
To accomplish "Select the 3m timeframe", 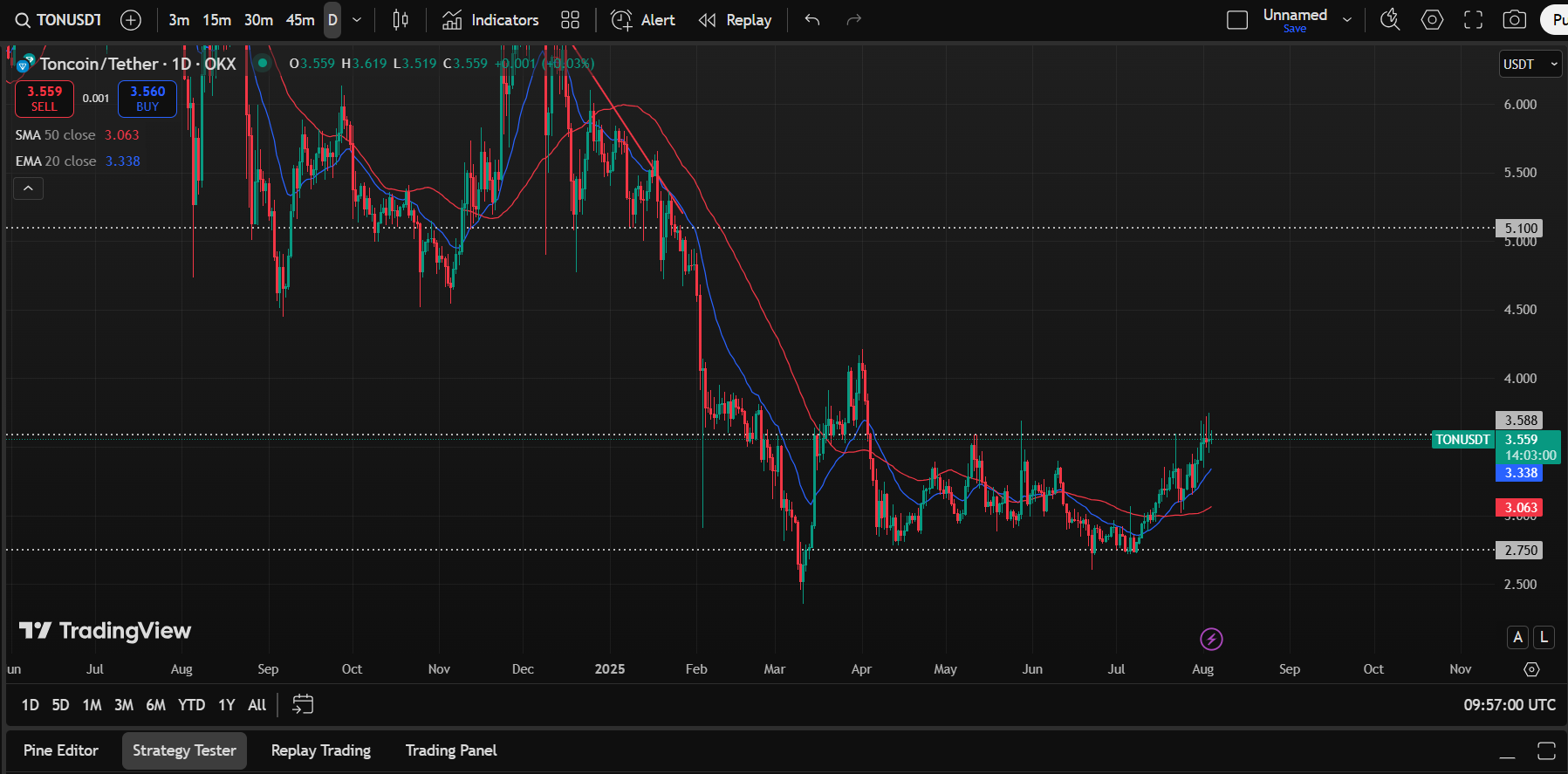I will 179,20.
